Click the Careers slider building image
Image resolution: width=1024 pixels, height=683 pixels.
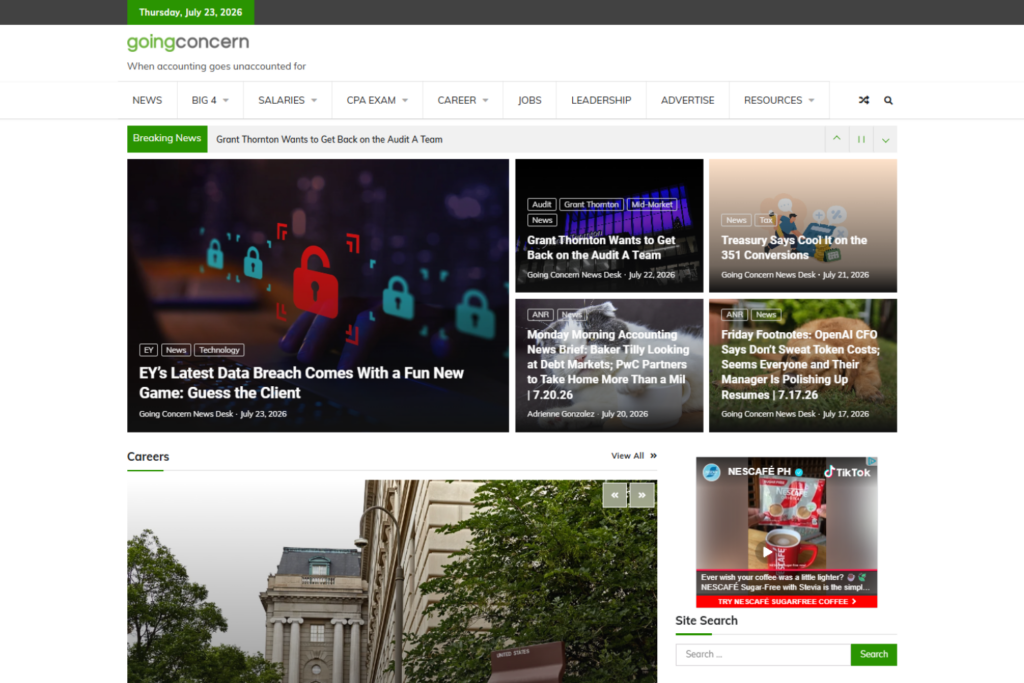click(x=392, y=581)
